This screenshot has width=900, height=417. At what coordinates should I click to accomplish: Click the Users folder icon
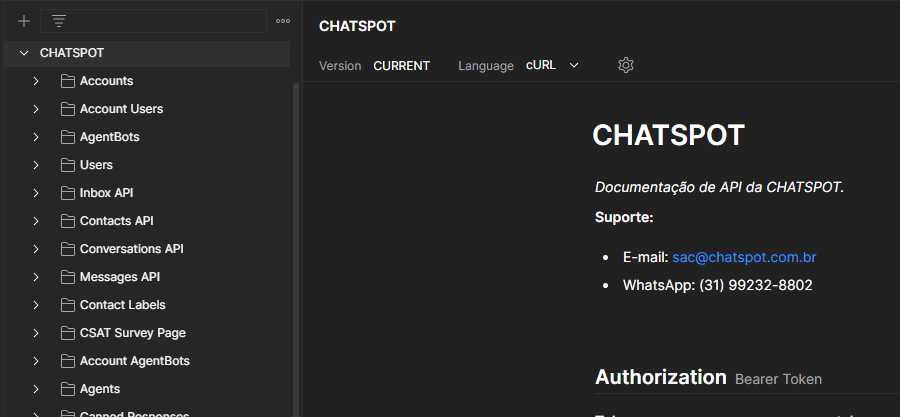point(68,165)
